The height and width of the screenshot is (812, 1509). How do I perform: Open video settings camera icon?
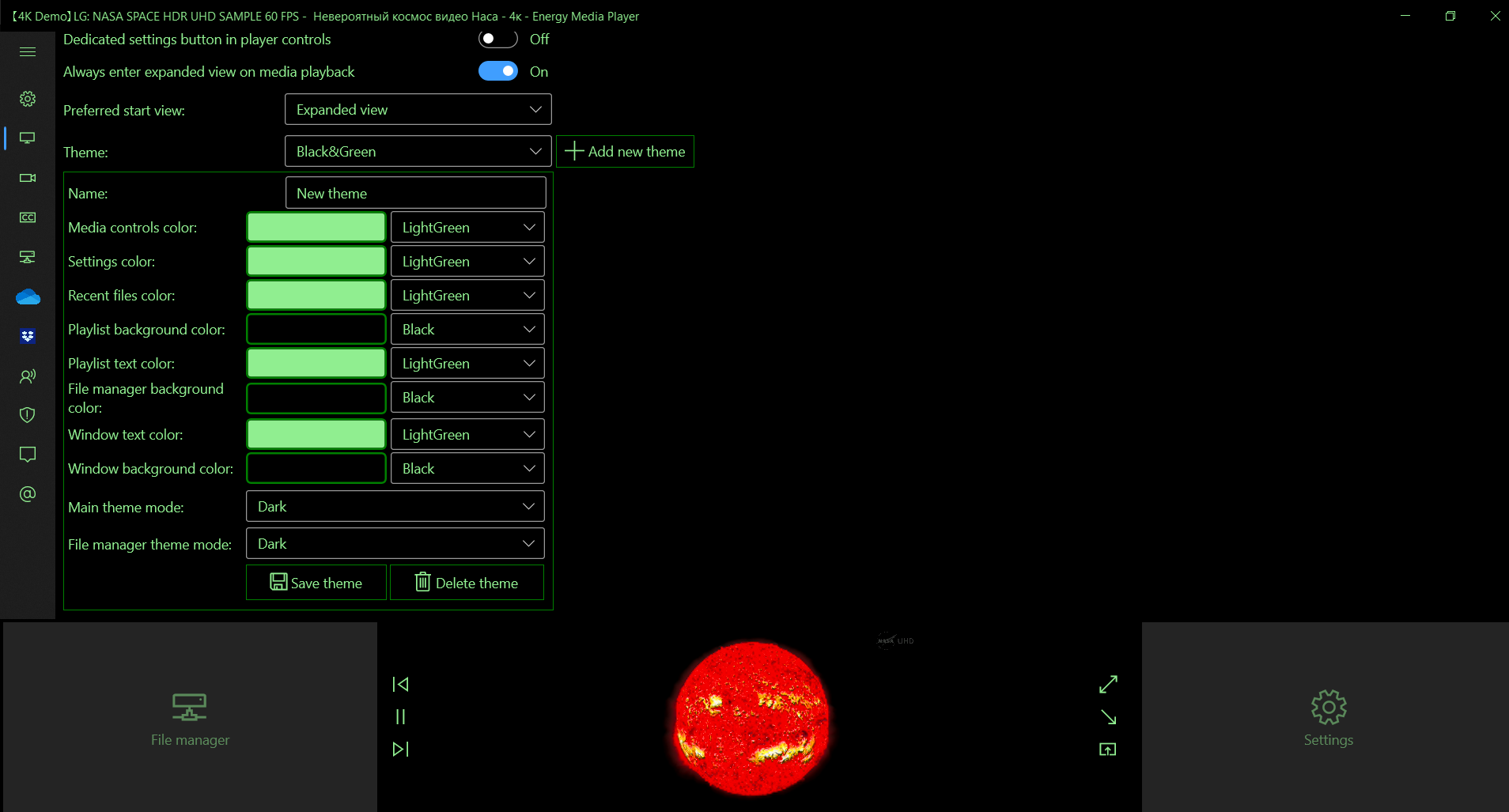[x=28, y=178]
